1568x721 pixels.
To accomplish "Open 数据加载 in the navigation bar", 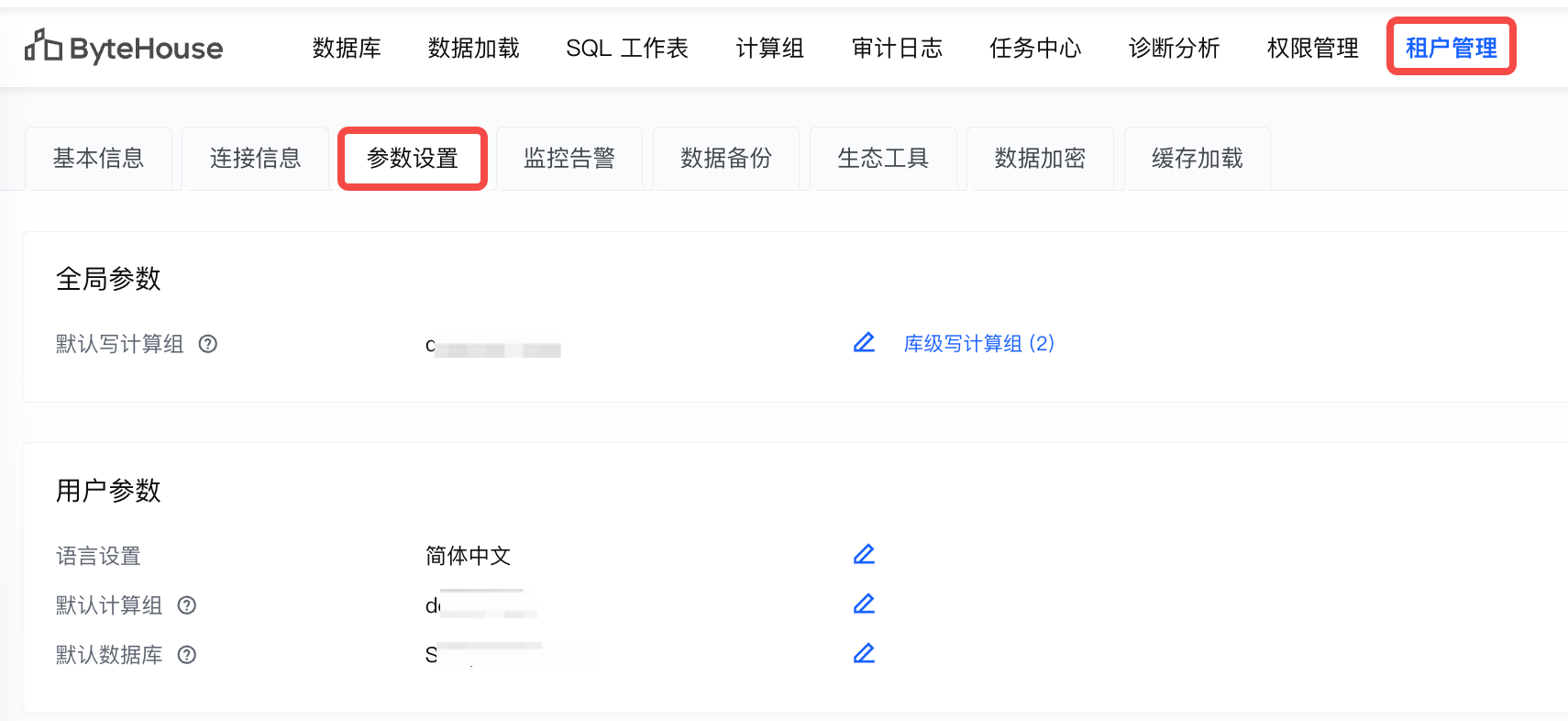I will [473, 48].
